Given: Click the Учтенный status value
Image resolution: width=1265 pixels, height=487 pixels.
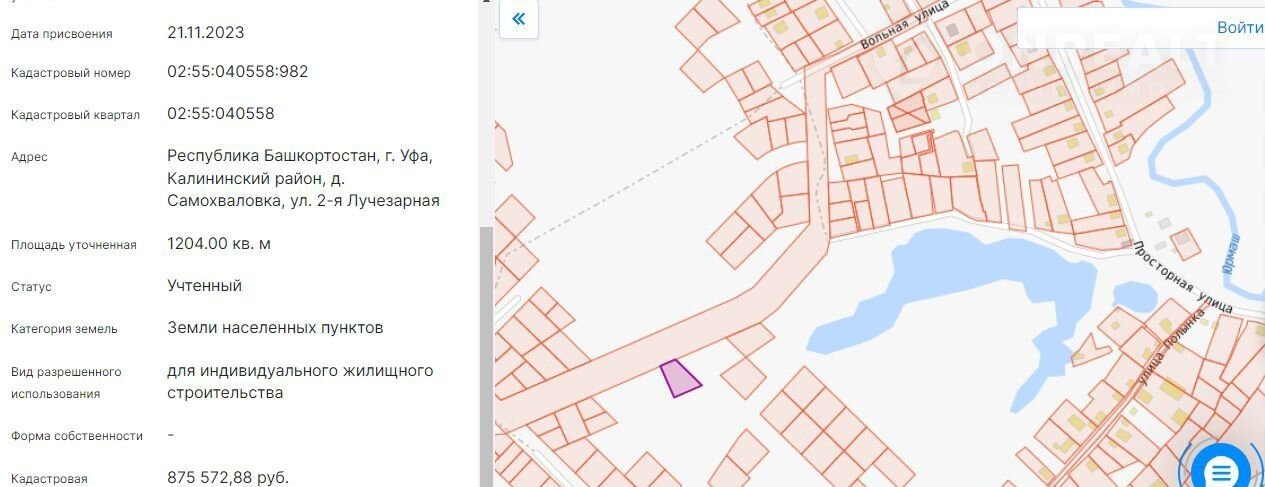Looking at the screenshot, I should (x=204, y=286).
